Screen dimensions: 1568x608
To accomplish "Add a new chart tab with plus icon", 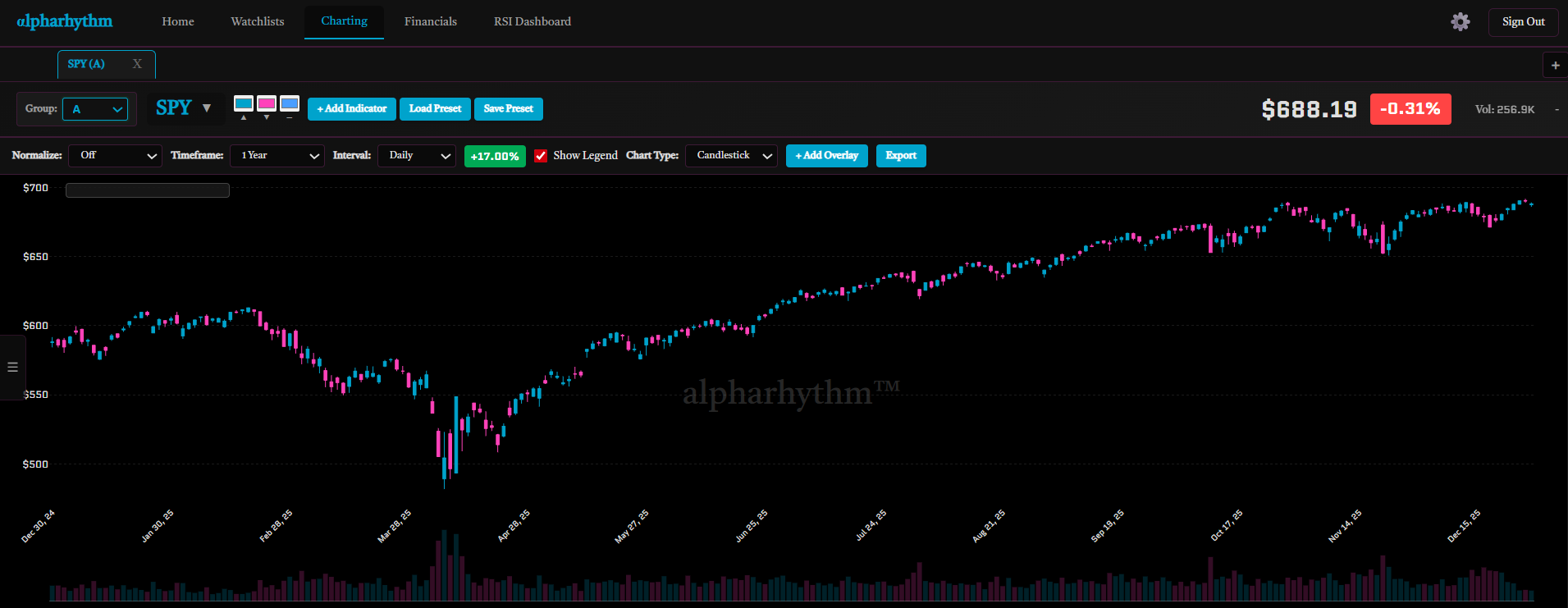I will click(x=1555, y=65).
